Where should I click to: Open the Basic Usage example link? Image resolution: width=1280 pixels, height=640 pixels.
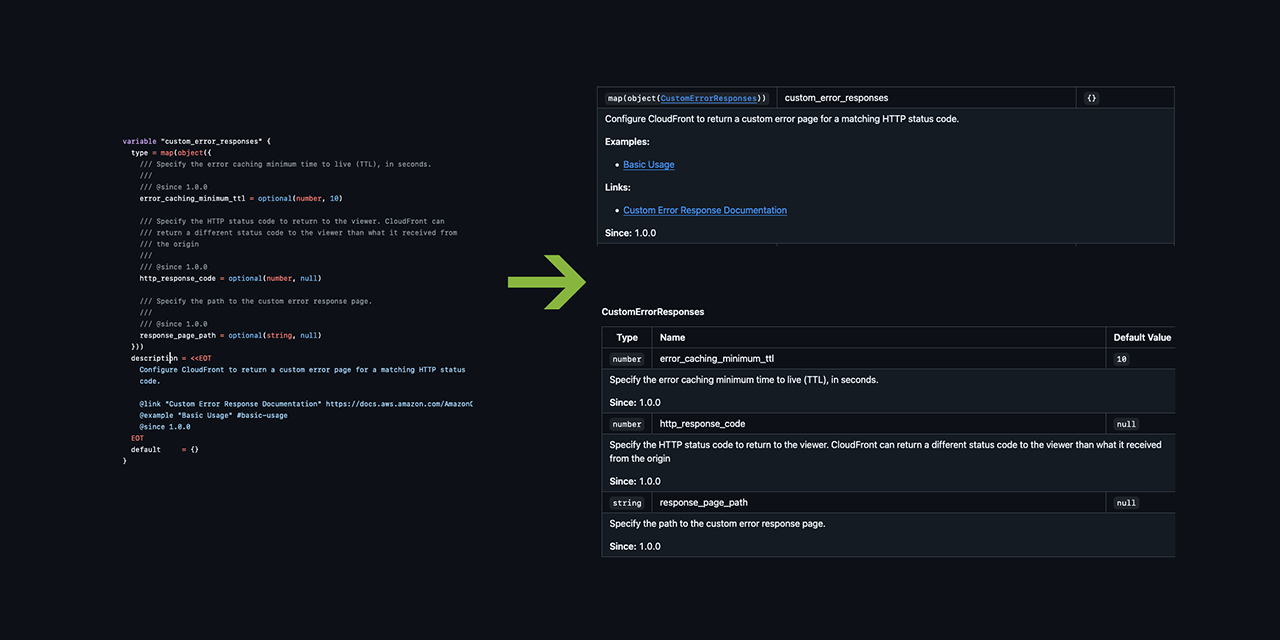coord(648,164)
